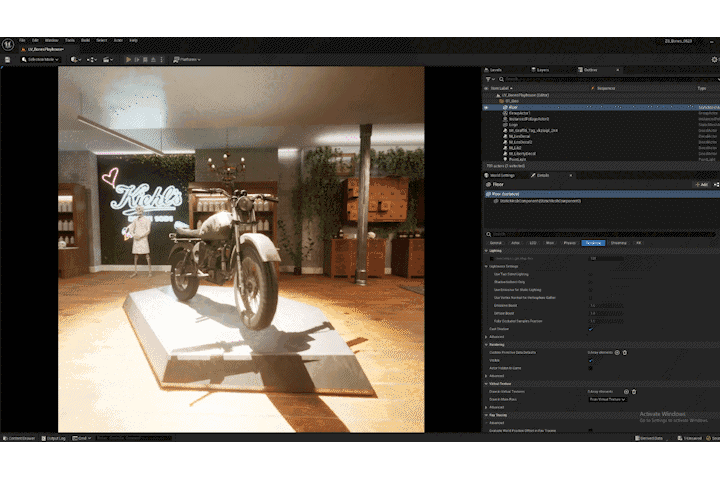The width and height of the screenshot is (720, 480).
Task: Click the Blueprint/add script icon beside Add
Action: point(716,185)
